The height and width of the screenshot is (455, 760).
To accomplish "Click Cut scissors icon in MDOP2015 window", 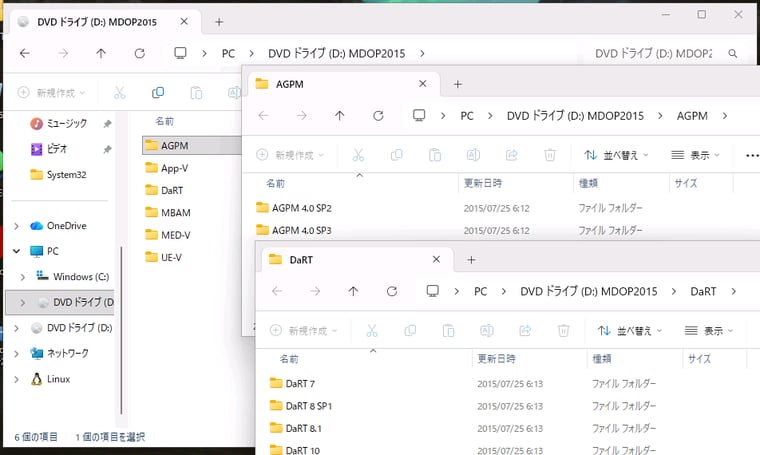I will (x=120, y=93).
